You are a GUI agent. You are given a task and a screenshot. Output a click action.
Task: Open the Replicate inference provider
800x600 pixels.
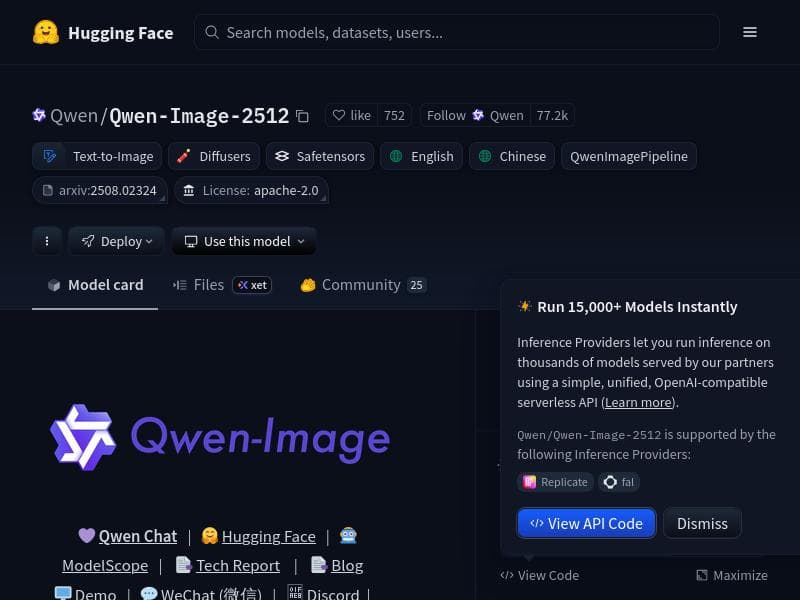[555, 482]
